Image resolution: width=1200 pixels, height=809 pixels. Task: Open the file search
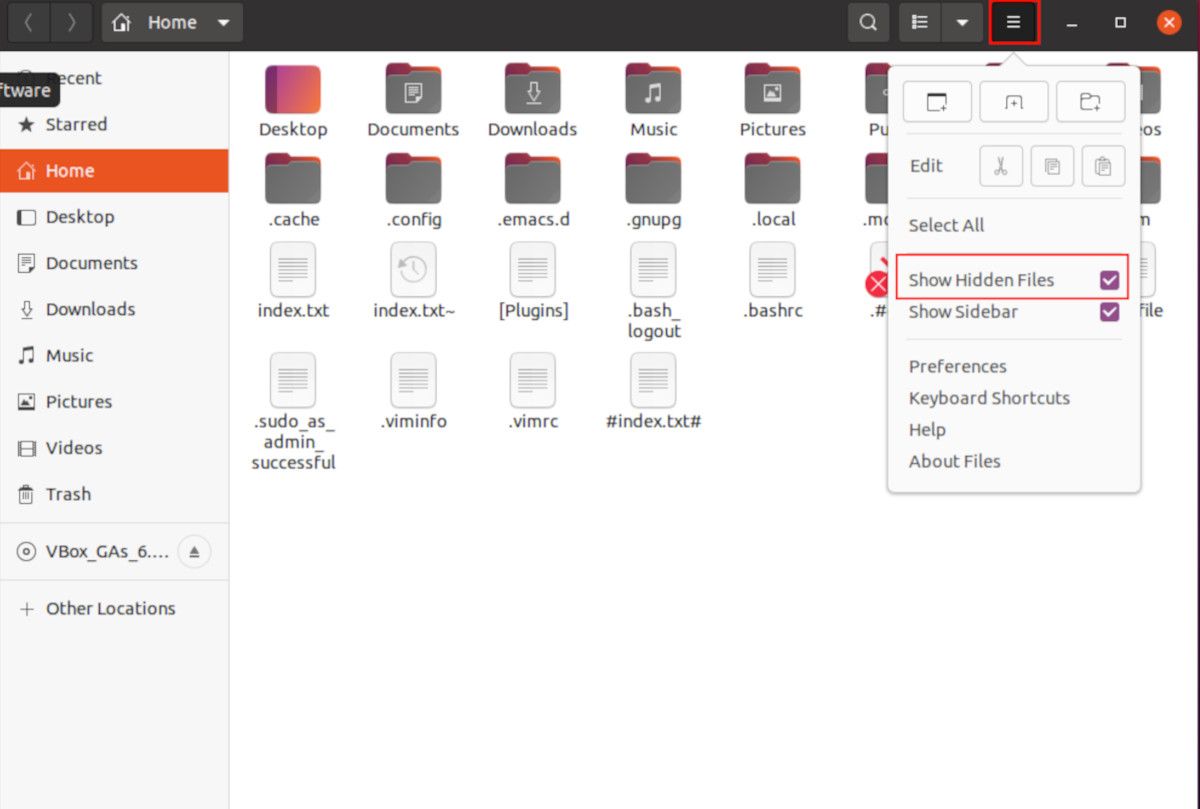pyautogui.click(x=868, y=21)
